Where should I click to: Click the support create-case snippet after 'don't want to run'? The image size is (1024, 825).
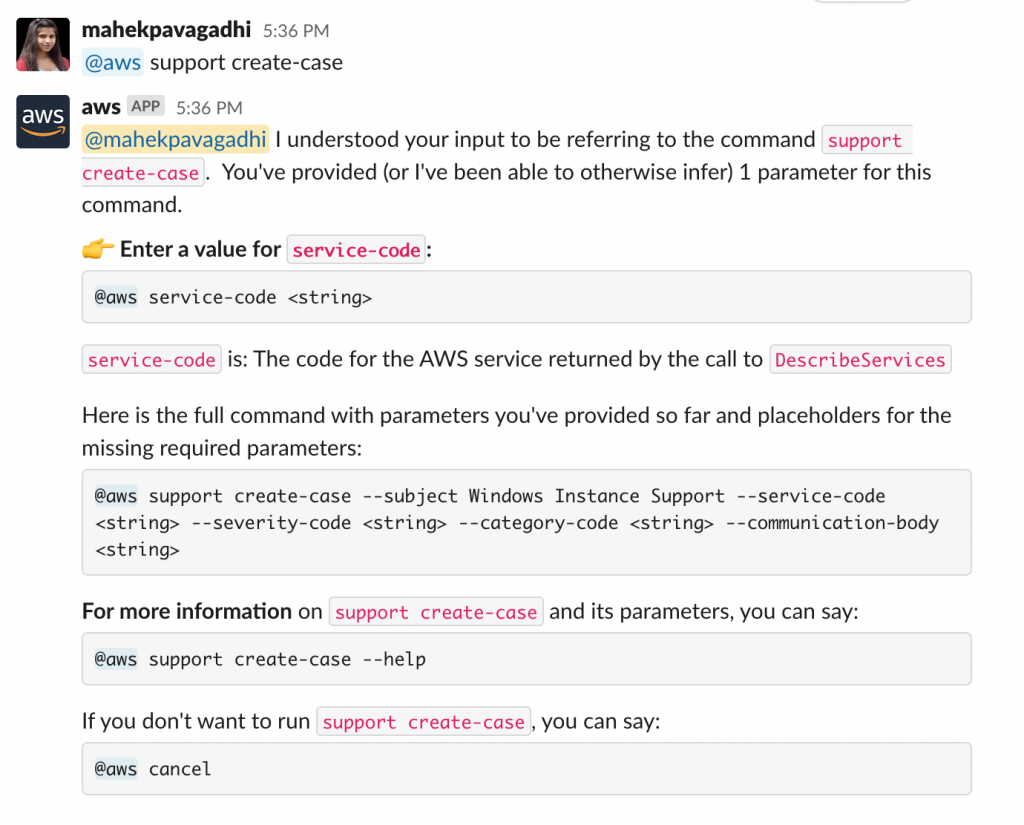(x=423, y=721)
